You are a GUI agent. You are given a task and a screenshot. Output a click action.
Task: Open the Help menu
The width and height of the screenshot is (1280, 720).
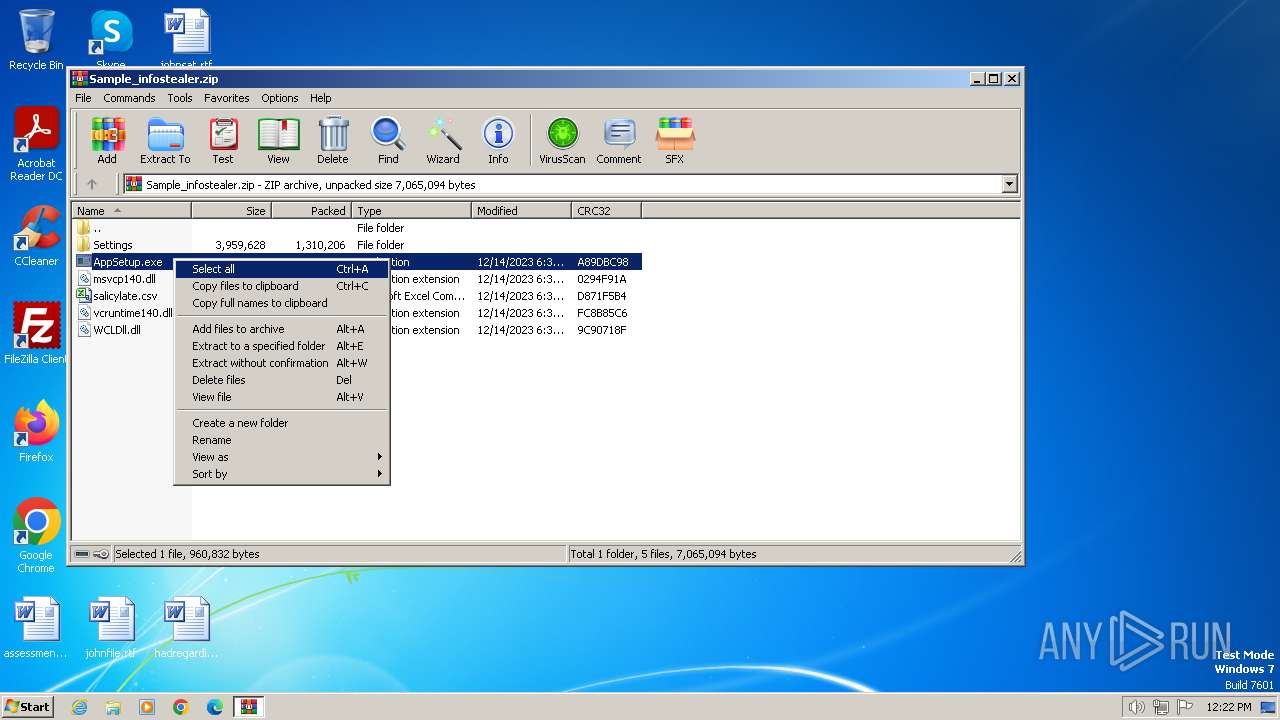pyautogui.click(x=320, y=98)
